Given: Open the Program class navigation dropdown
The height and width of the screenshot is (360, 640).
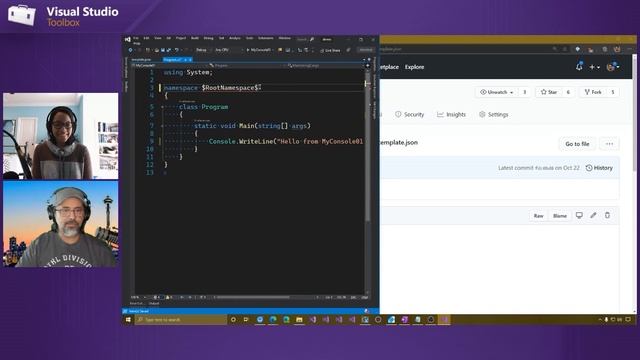Looking at the screenshot, I should pyautogui.click(x=246, y=65).
